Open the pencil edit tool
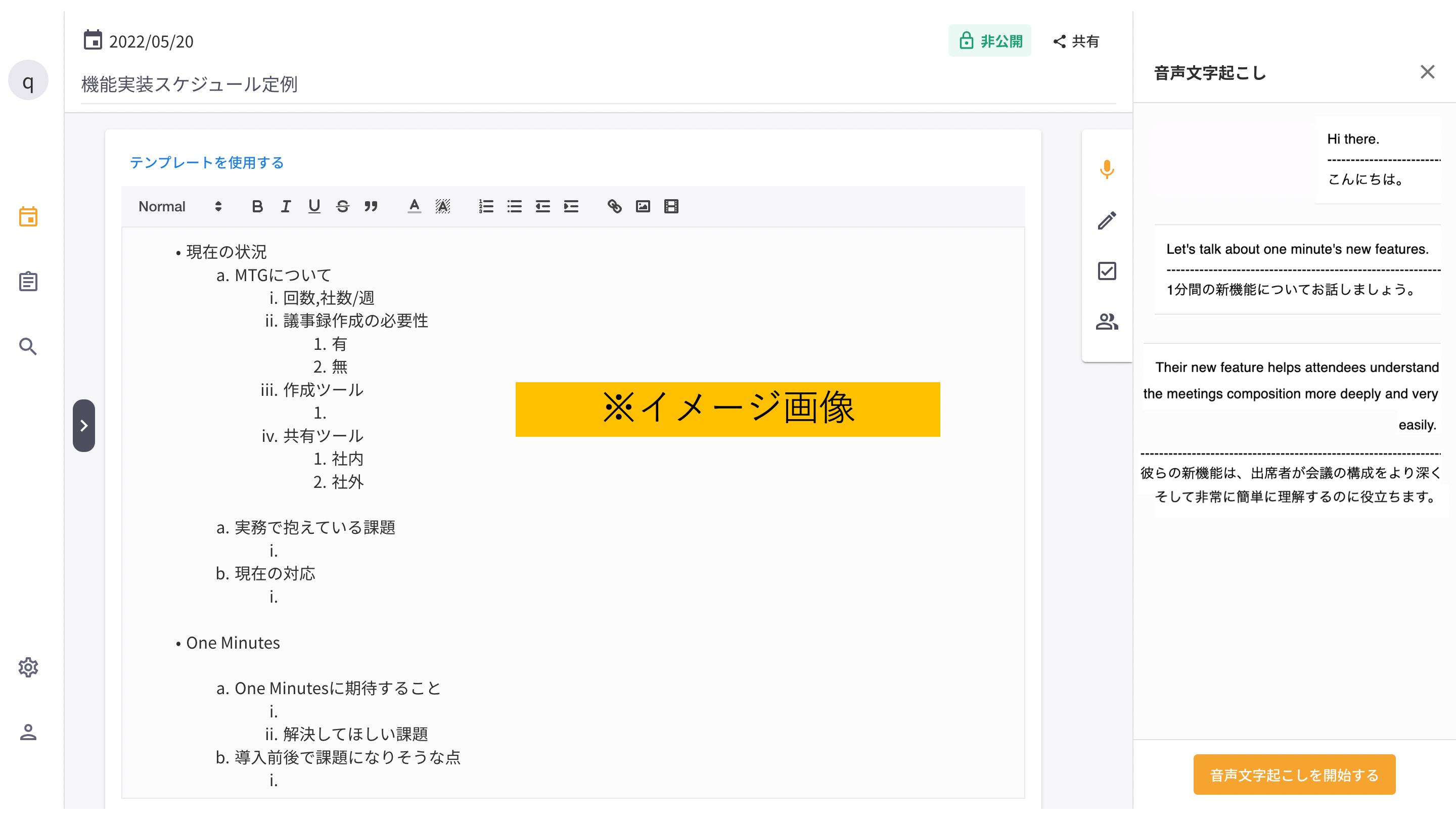This screenshot has width=1456, height=819. tap(1107, 220)
